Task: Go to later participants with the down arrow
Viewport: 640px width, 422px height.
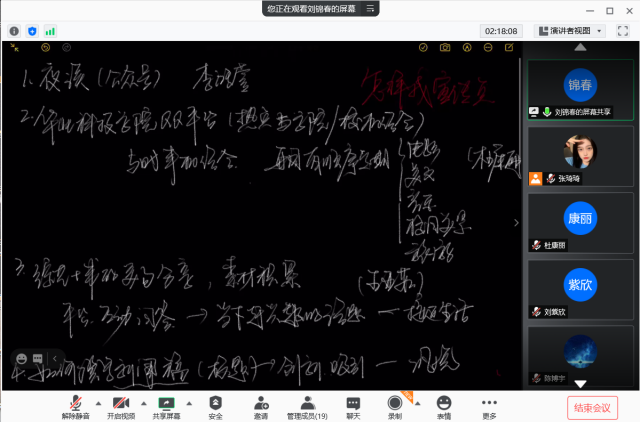Action: click(580, 384)
